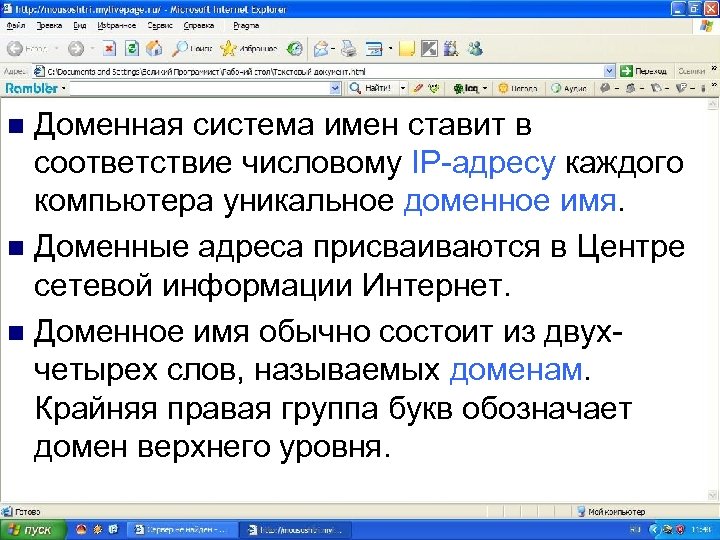This screenshot has width=720, height=540.
Task: Expand the Rambler search field dropdown
Action: [x=336, y=88]
